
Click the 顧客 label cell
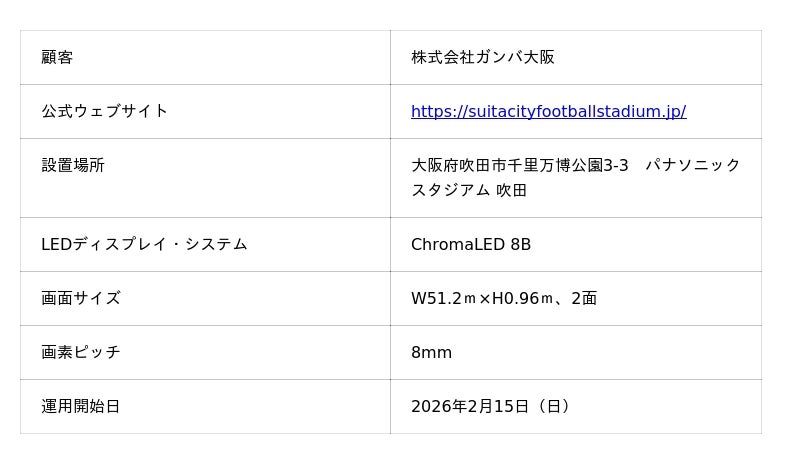point(57,57)
